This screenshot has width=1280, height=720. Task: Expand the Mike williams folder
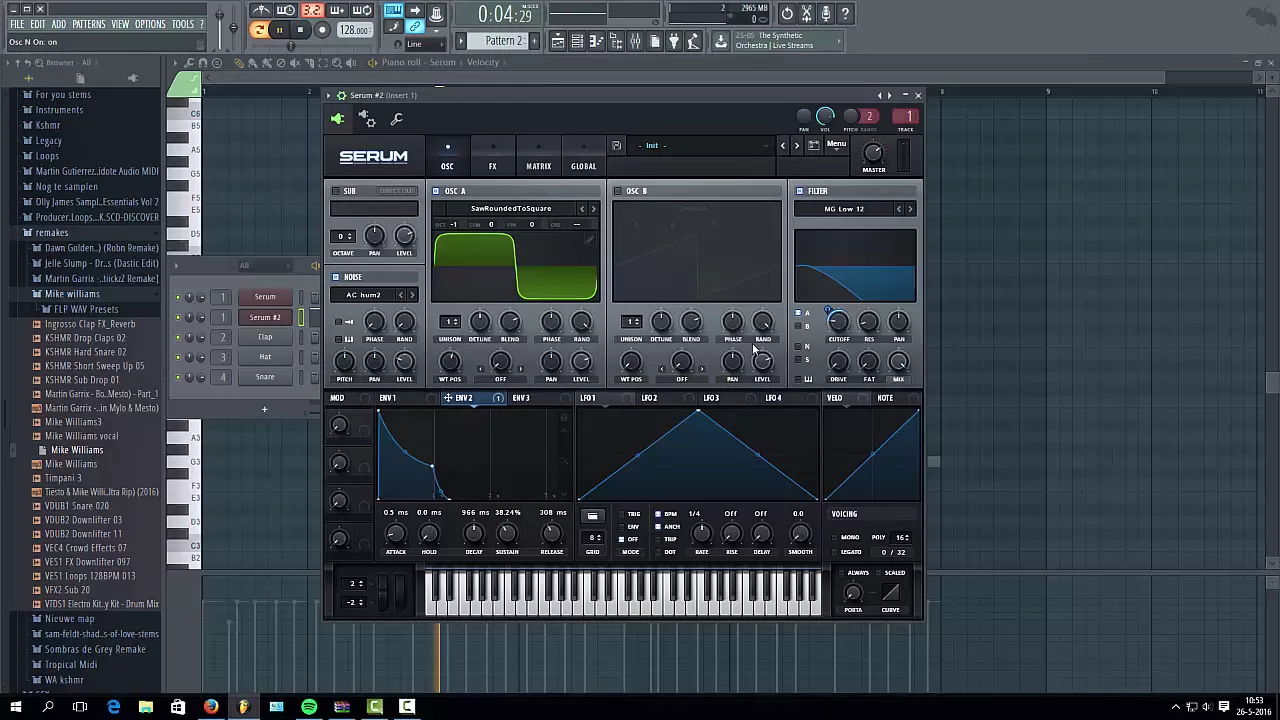pos(72,294)
